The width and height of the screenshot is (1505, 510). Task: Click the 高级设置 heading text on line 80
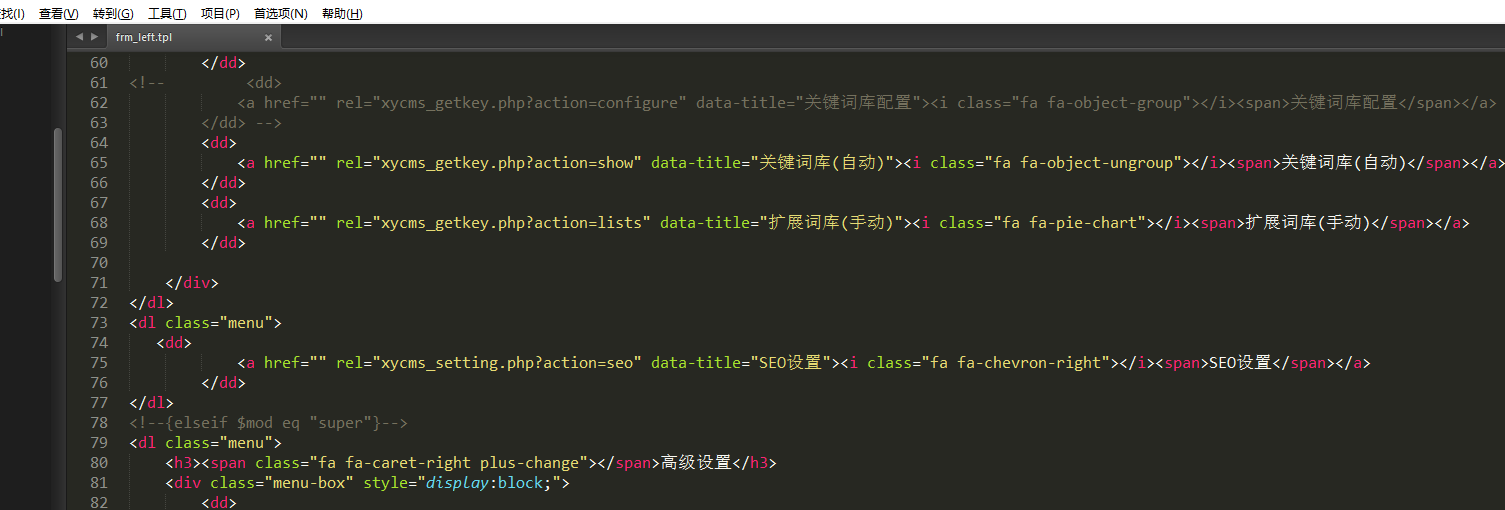tap(696, 463)
